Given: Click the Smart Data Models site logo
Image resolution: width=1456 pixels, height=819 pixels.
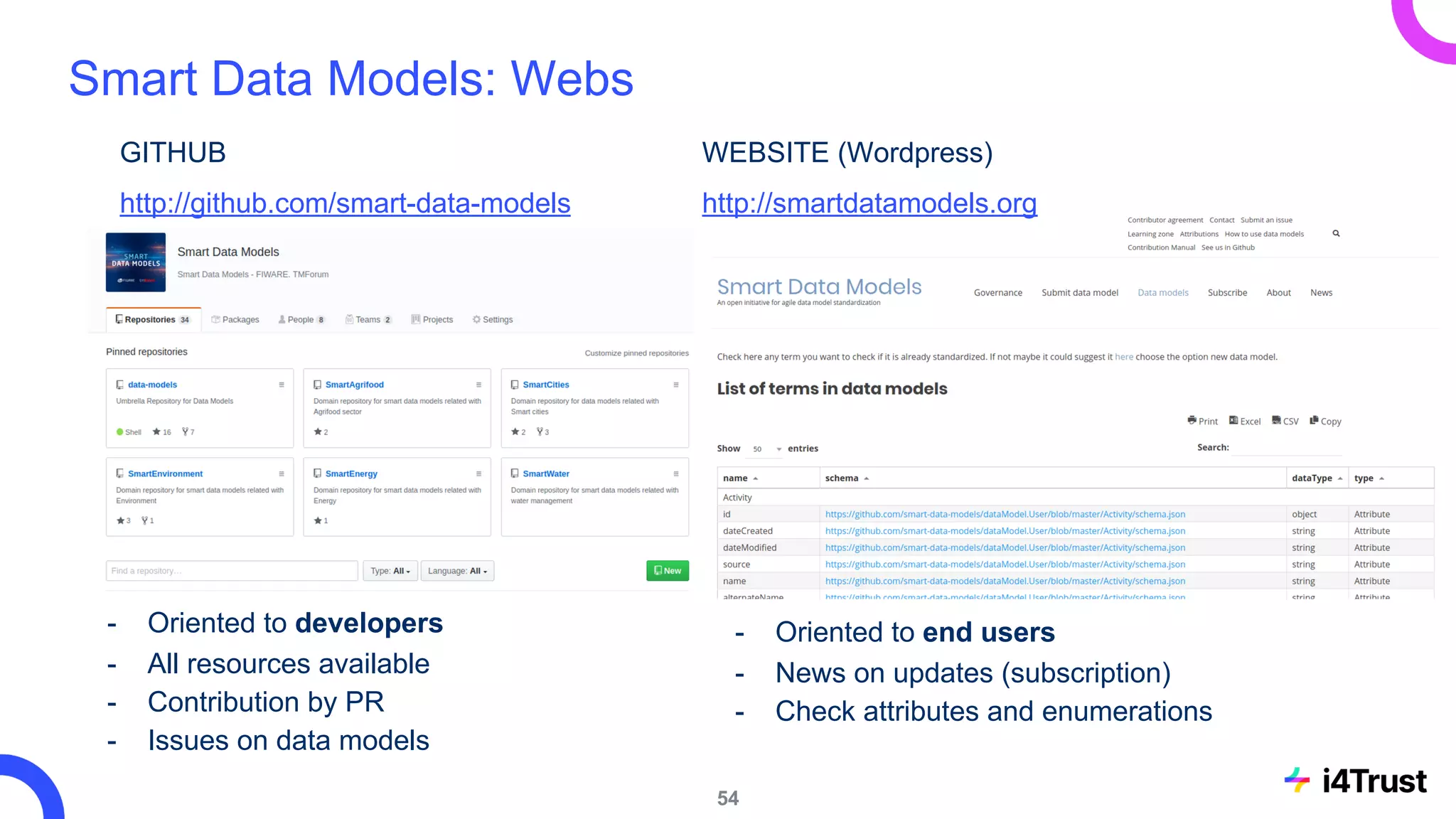Looking at the screenshot, I should click(x=819, y=287).
